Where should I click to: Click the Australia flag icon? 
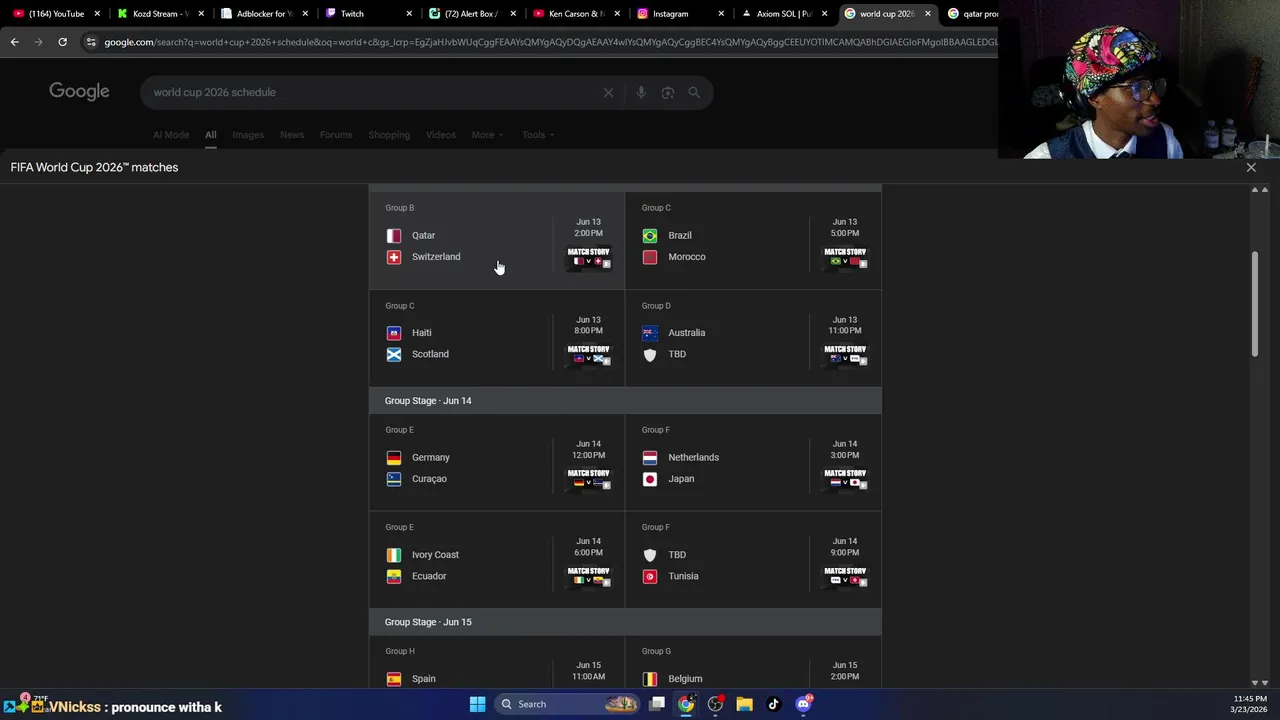coord(650,333)
